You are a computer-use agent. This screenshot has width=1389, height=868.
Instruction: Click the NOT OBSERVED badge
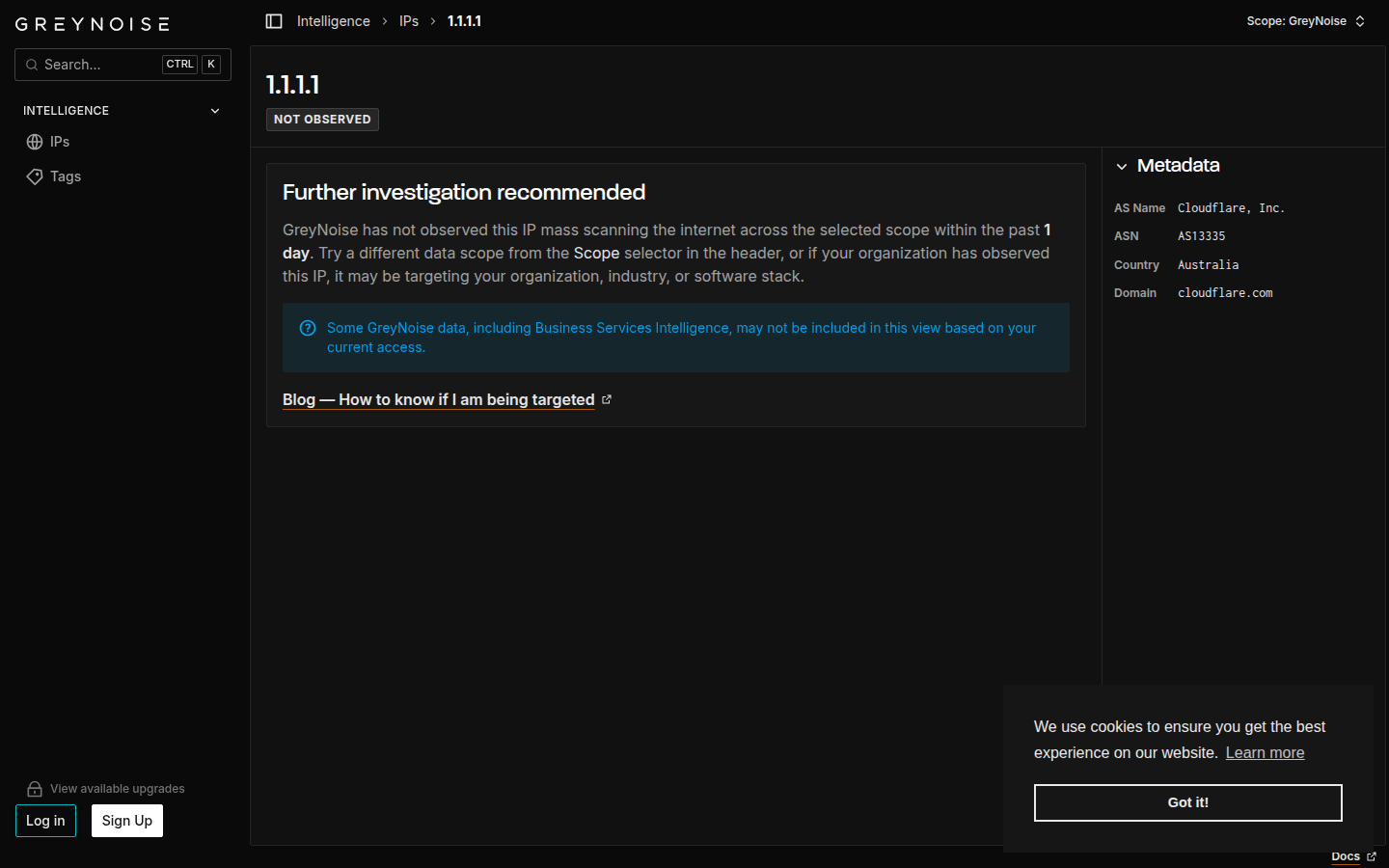[x=322, y=120]
